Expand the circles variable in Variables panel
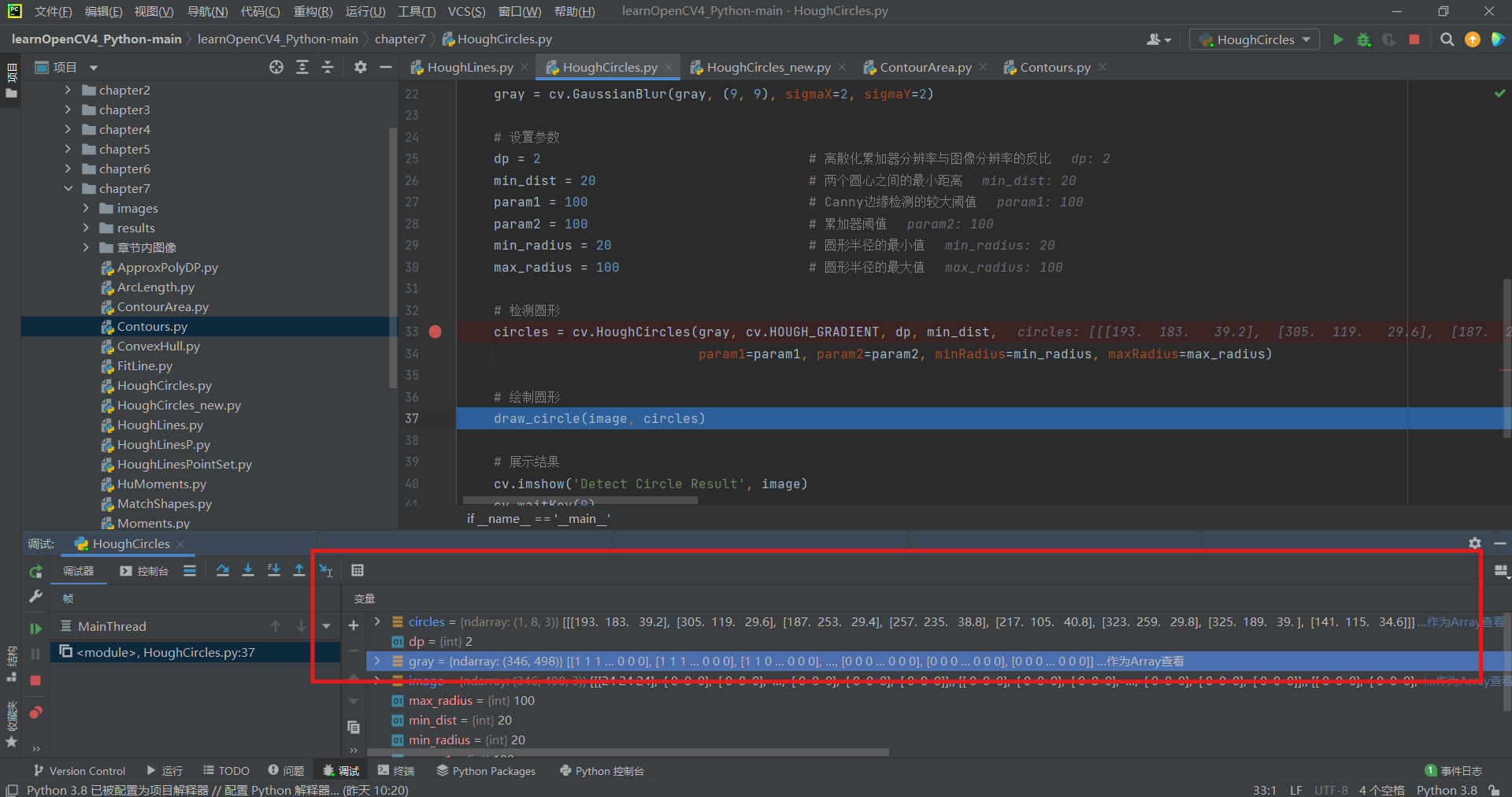This screenshot has height=797, width=1512. coord(377,622)
